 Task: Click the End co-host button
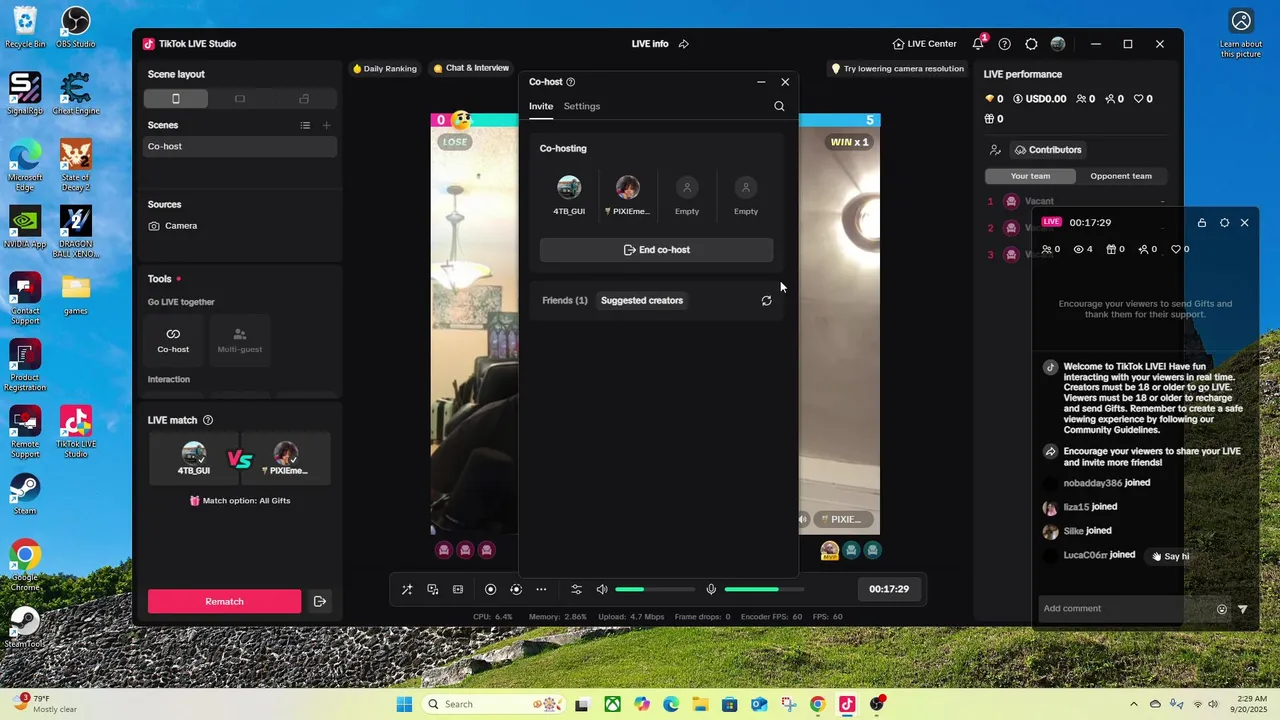(656, 250)
